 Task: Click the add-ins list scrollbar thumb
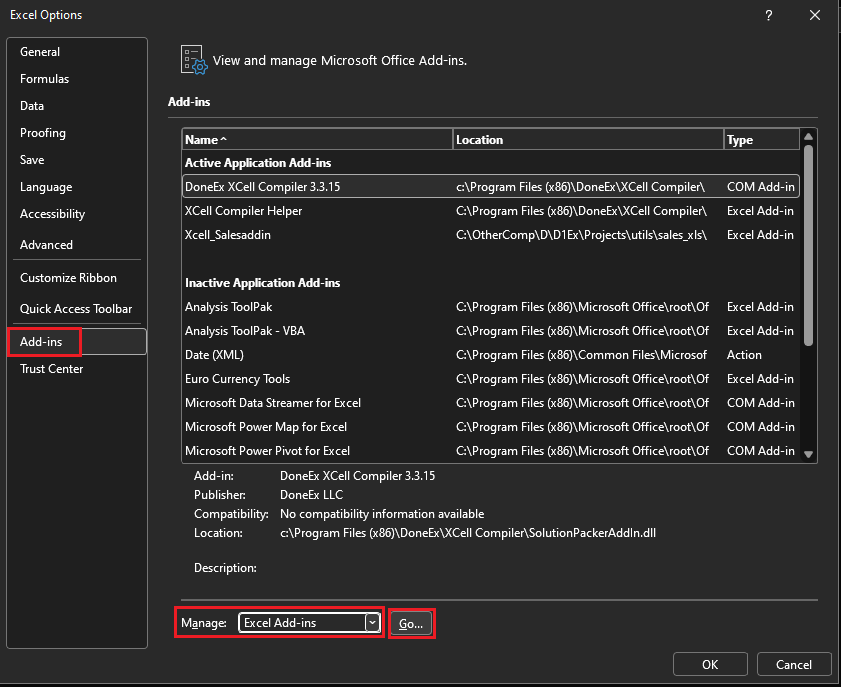click(808, 245)
